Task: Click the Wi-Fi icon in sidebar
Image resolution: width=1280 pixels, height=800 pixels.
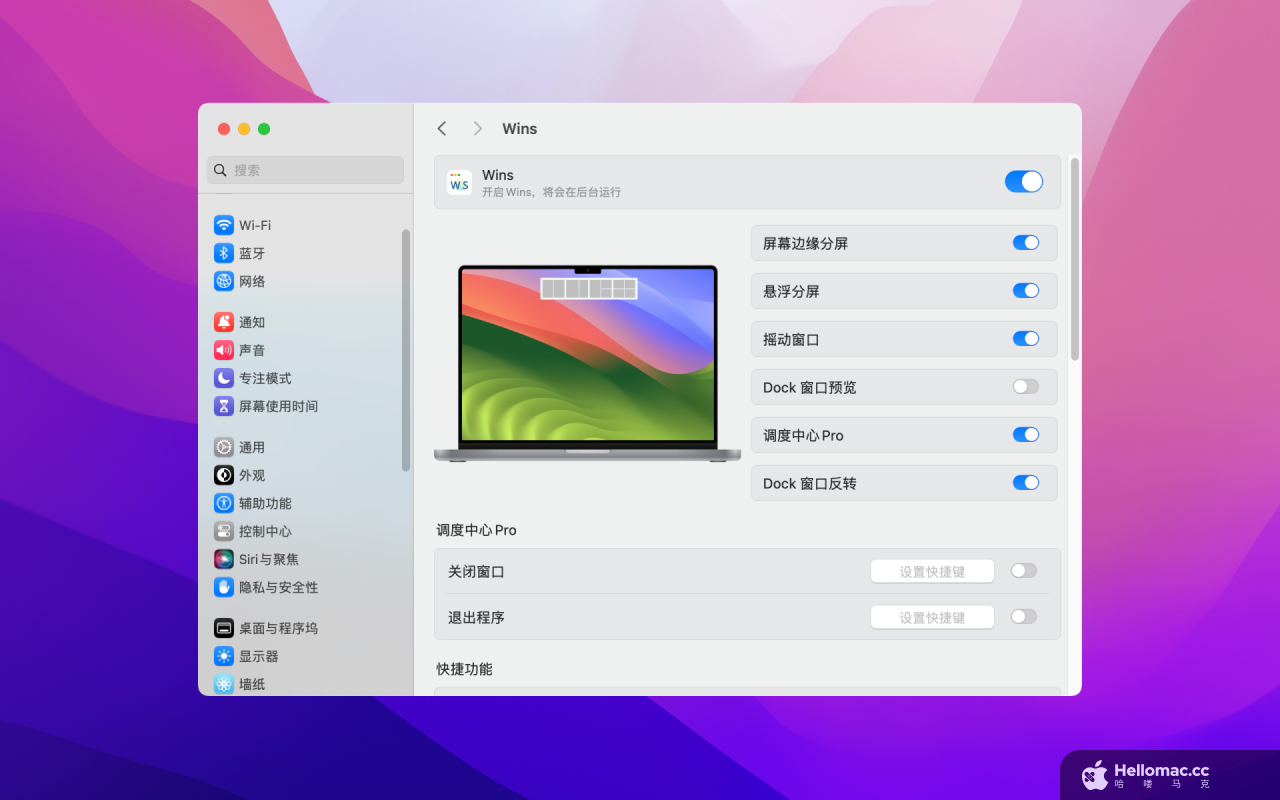Action: pos(224,225)
